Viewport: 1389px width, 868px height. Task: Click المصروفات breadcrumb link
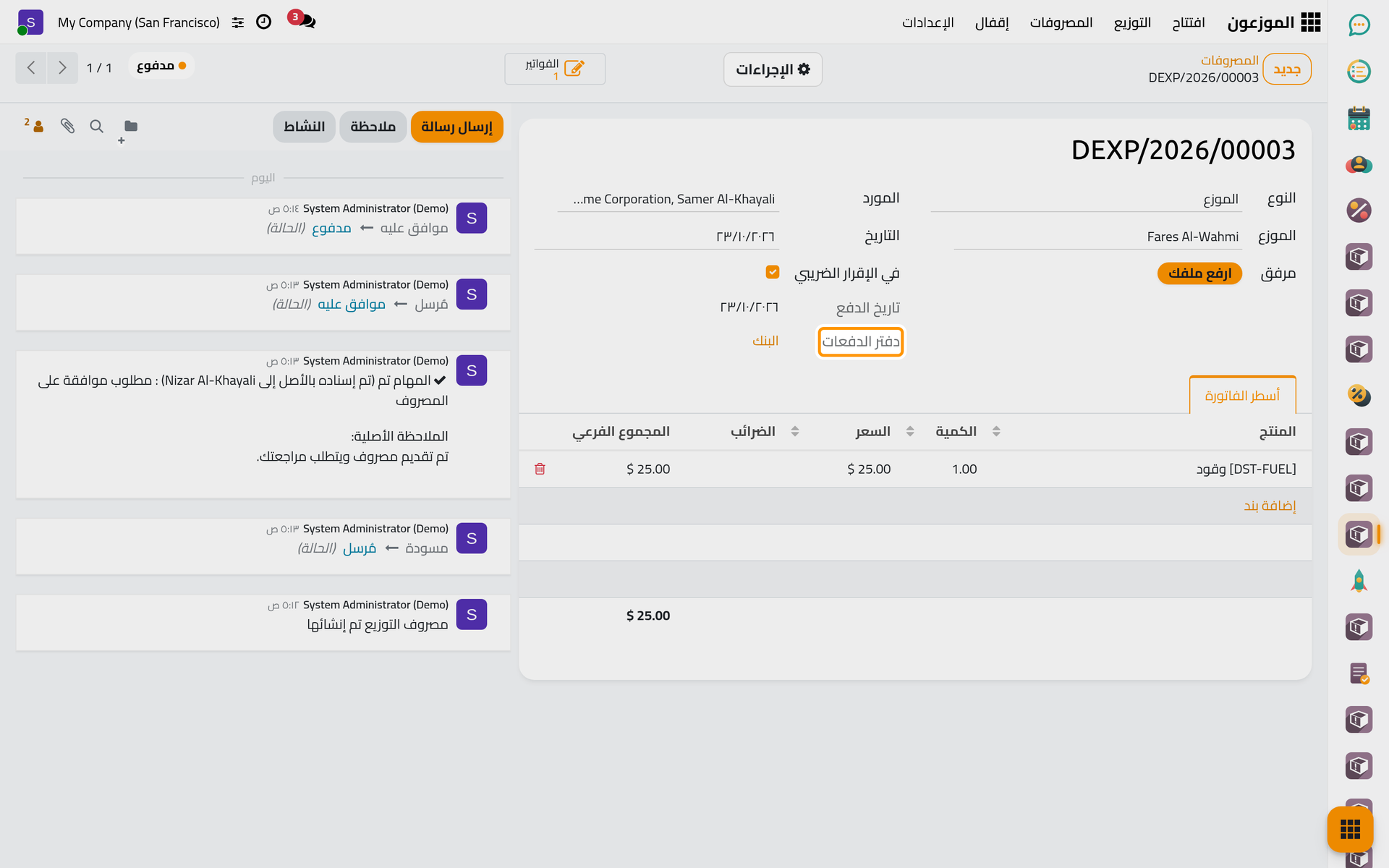tap(1229, 60)
